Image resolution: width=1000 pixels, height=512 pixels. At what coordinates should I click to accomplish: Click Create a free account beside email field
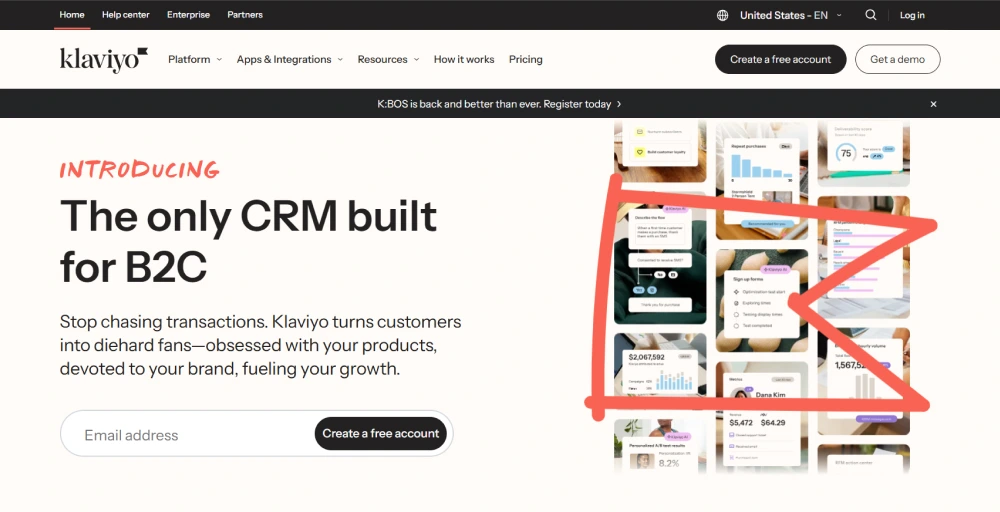381,434
